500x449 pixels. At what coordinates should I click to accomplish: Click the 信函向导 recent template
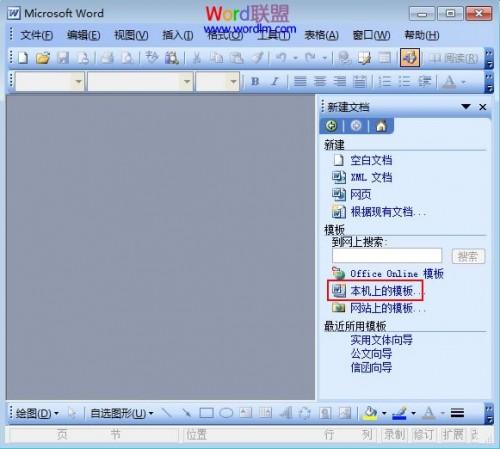tap(371, 368)
